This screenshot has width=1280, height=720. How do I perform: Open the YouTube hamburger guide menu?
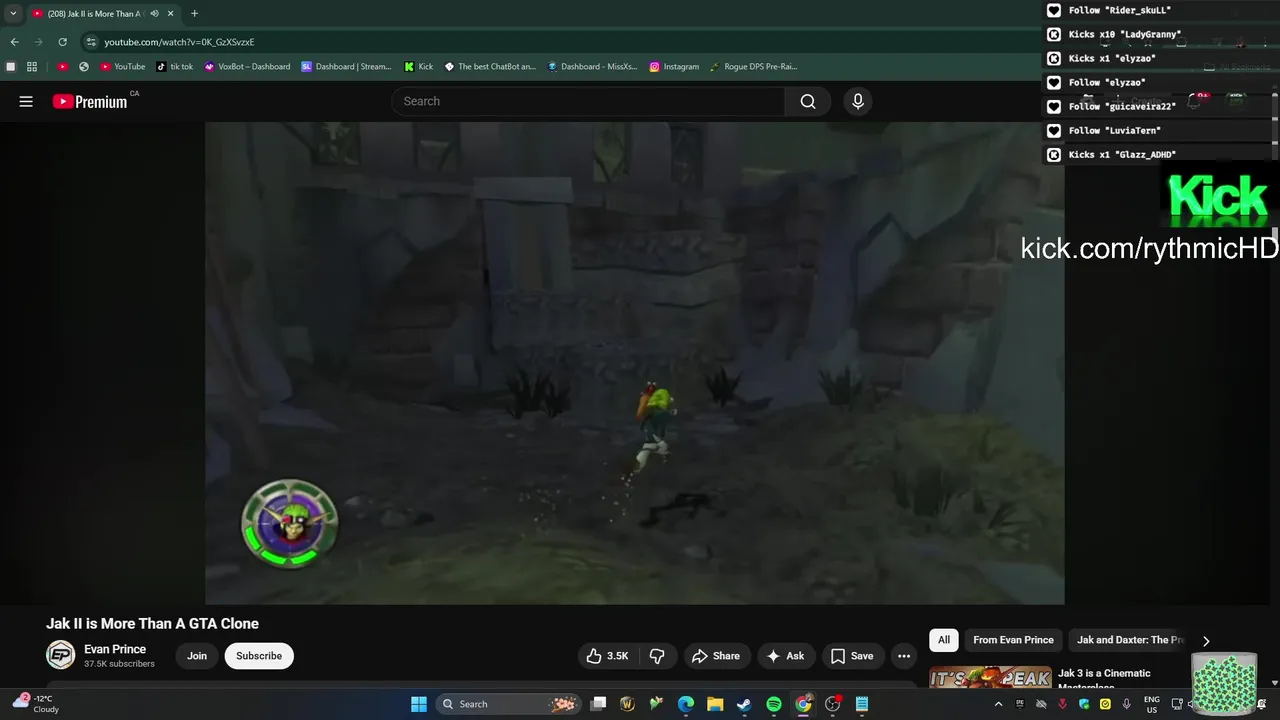point(26,101)
